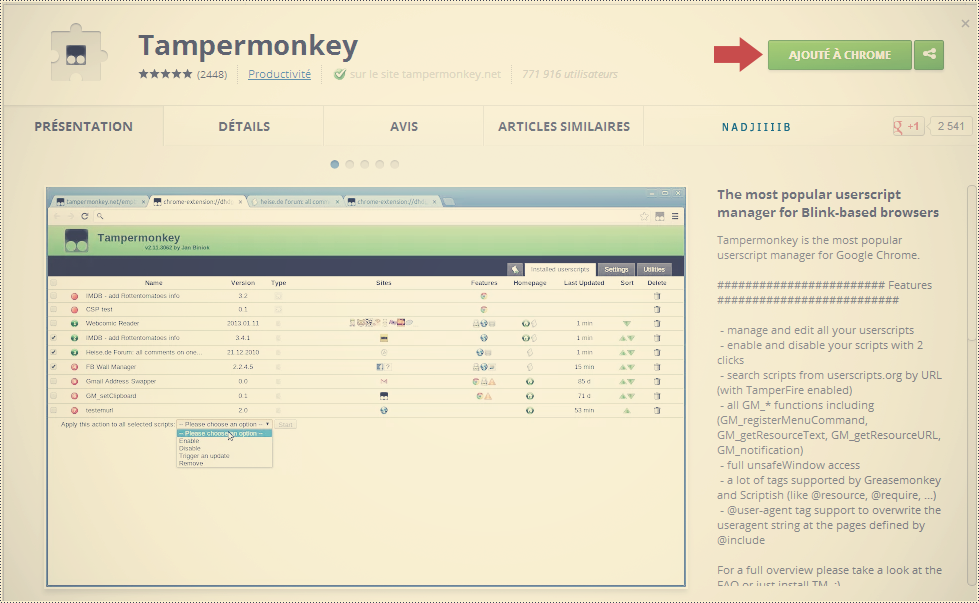Click the "most popular userscript manager" heading
The width and height of the screenshot is (979, 603).
828,203
